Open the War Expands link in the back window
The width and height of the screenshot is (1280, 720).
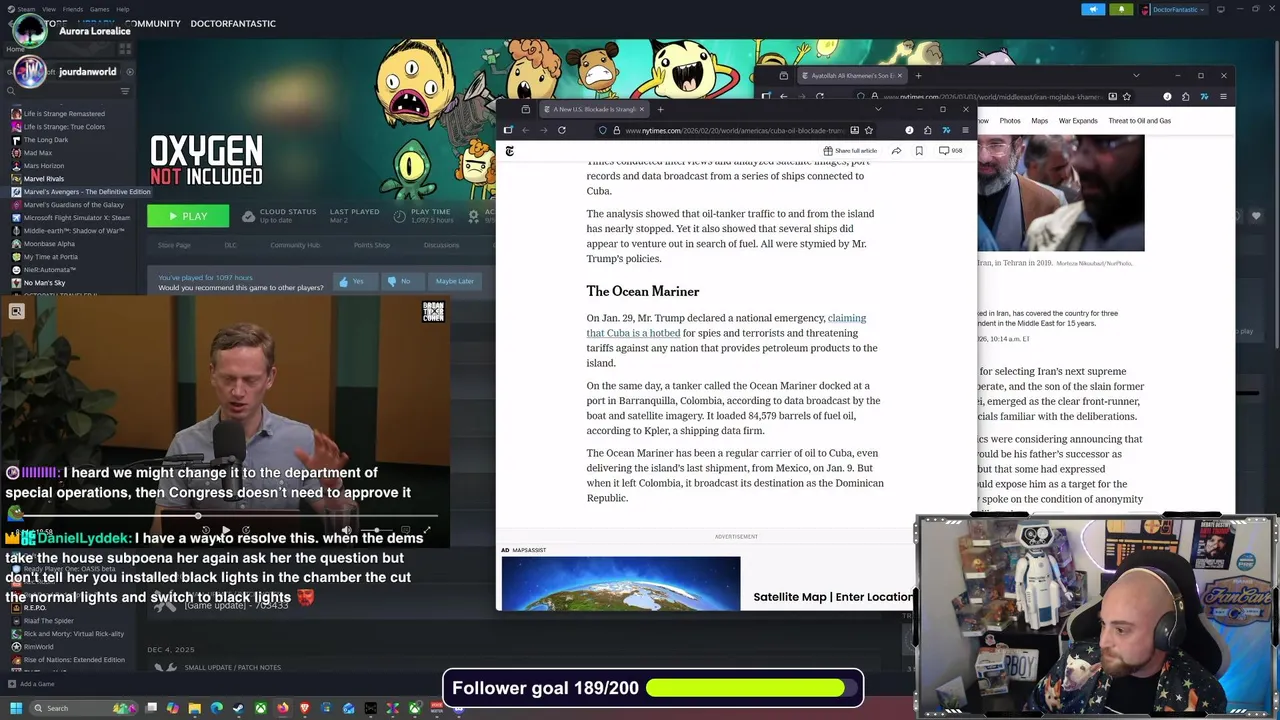click(1078, 121)
